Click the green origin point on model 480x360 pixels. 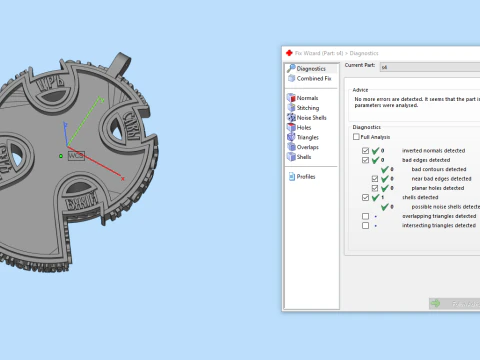point(61,156)
